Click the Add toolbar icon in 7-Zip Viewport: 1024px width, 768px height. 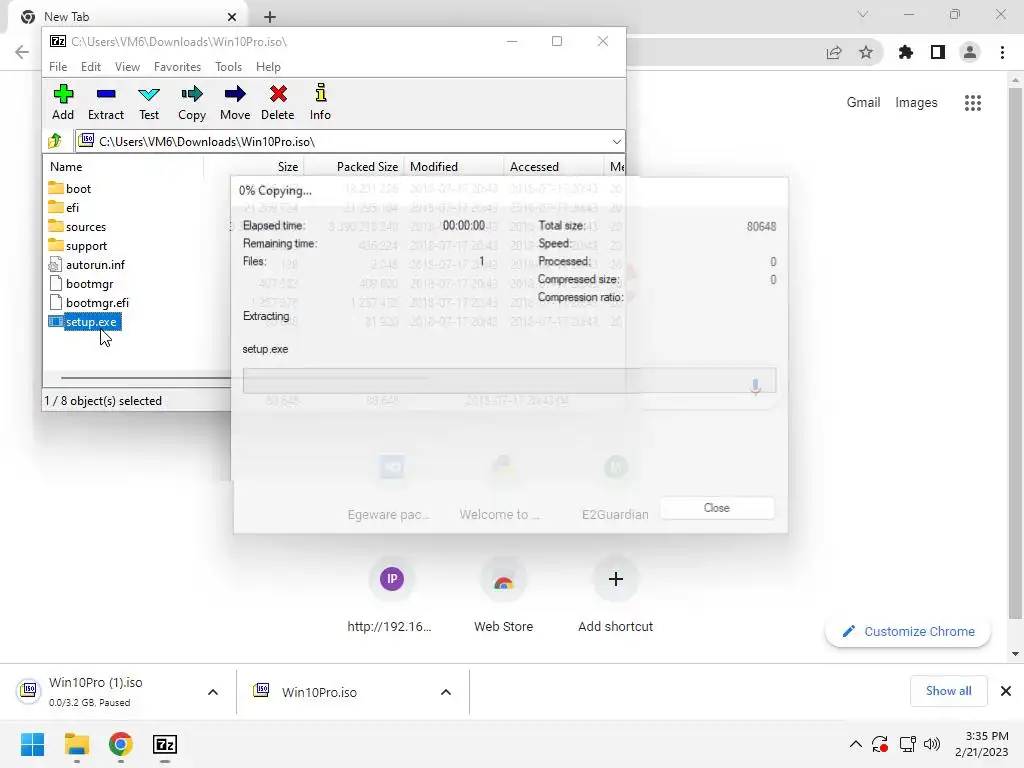63,103
